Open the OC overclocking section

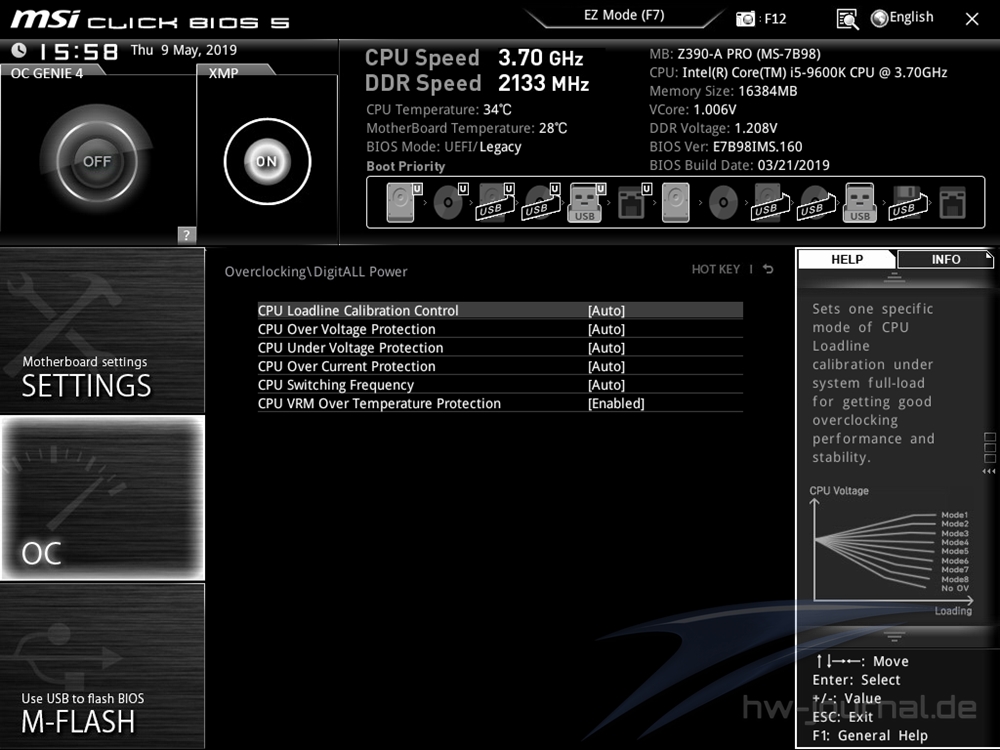point(103,497)
